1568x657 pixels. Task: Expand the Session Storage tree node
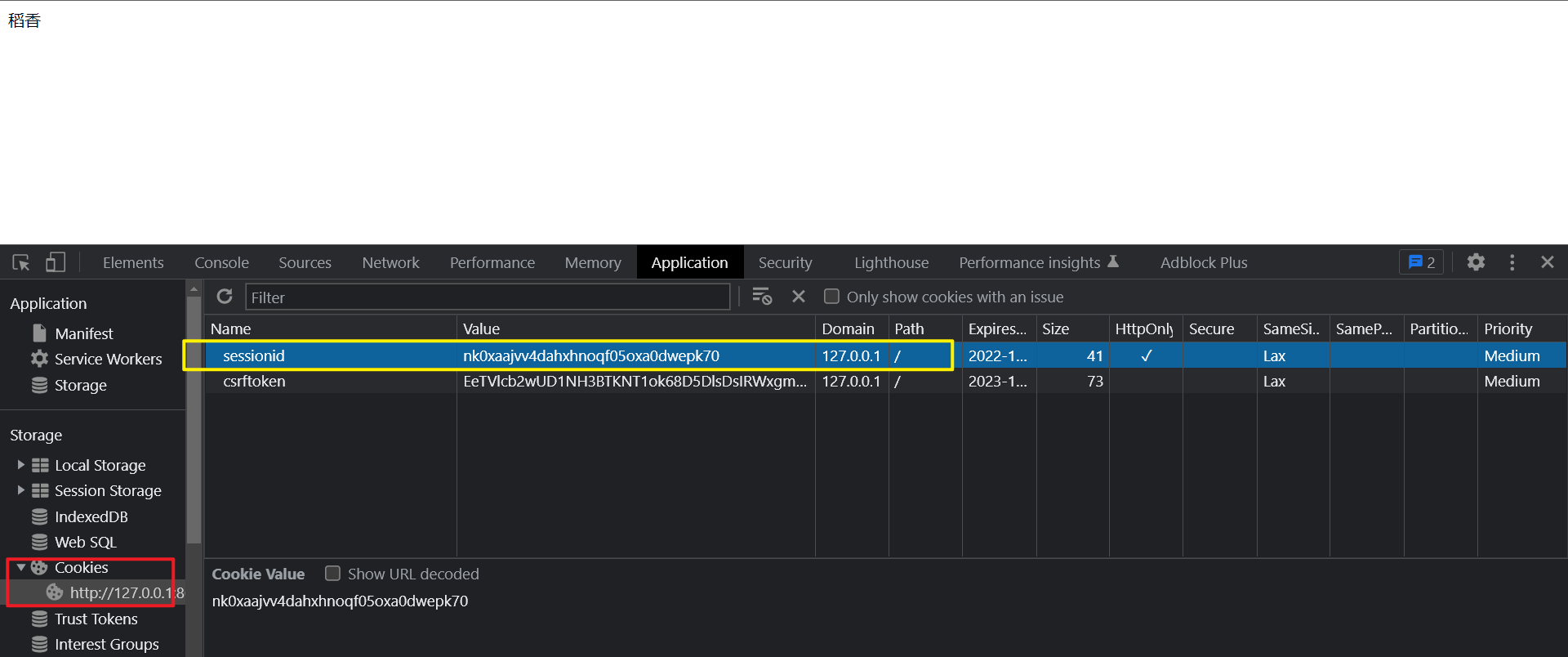pos(20,490)
